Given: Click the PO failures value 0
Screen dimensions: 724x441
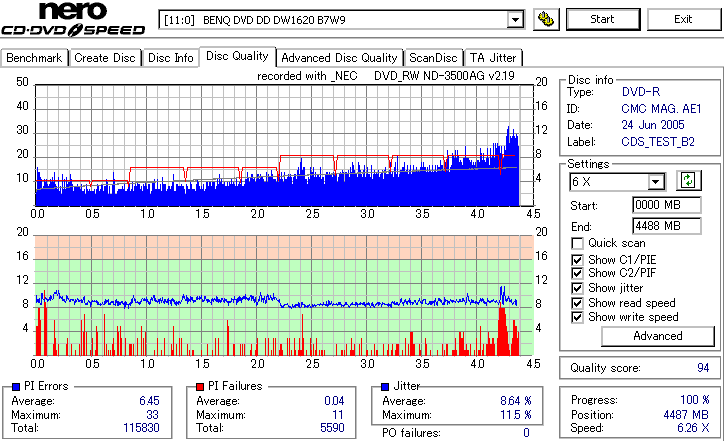Looking at the screenshot, I should 526,433.
